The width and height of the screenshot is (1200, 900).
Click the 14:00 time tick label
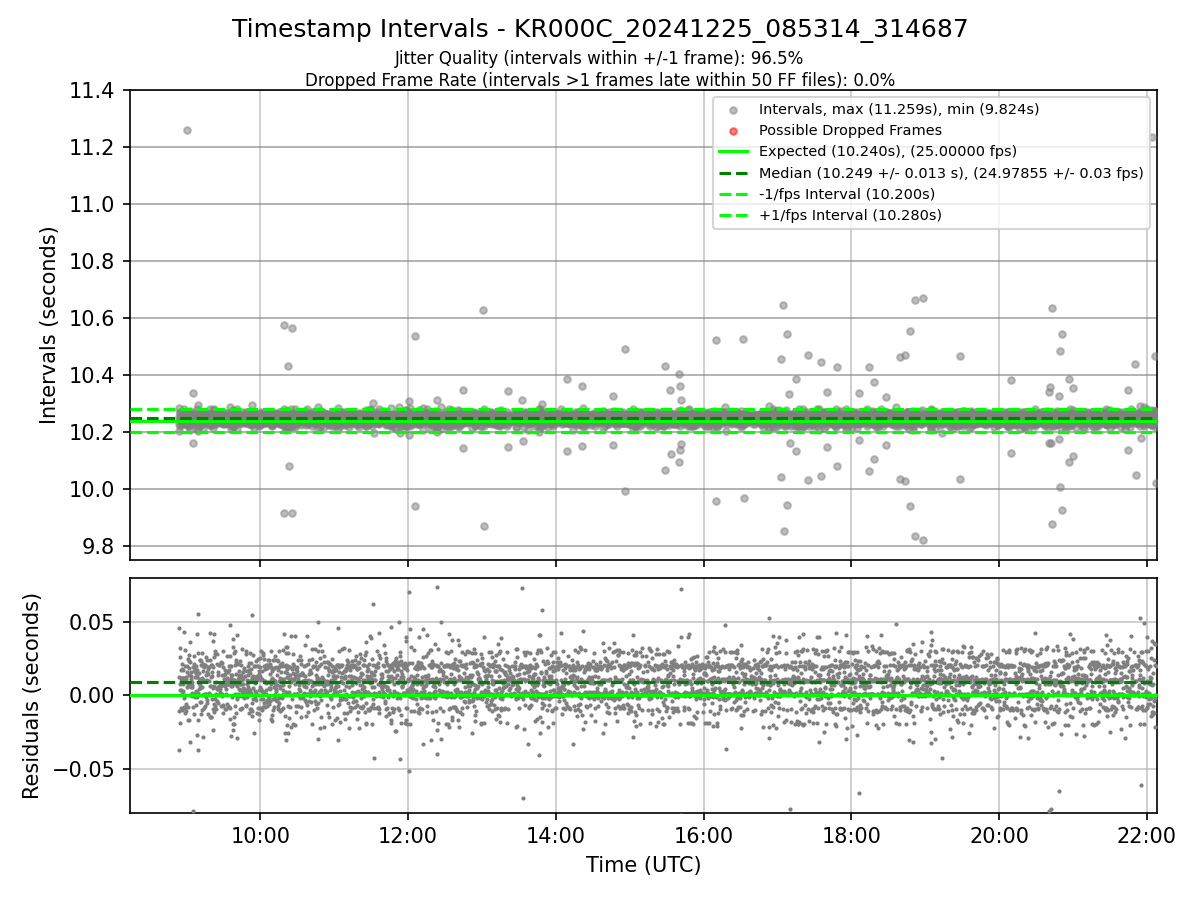tap(555, 835)
